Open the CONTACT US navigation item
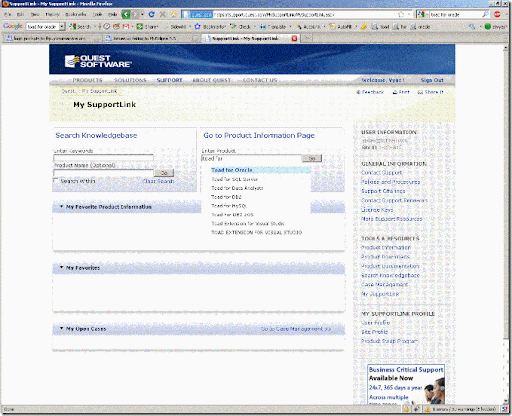Image resolution: width=512 pixels, height=416 pixels. 260,80
